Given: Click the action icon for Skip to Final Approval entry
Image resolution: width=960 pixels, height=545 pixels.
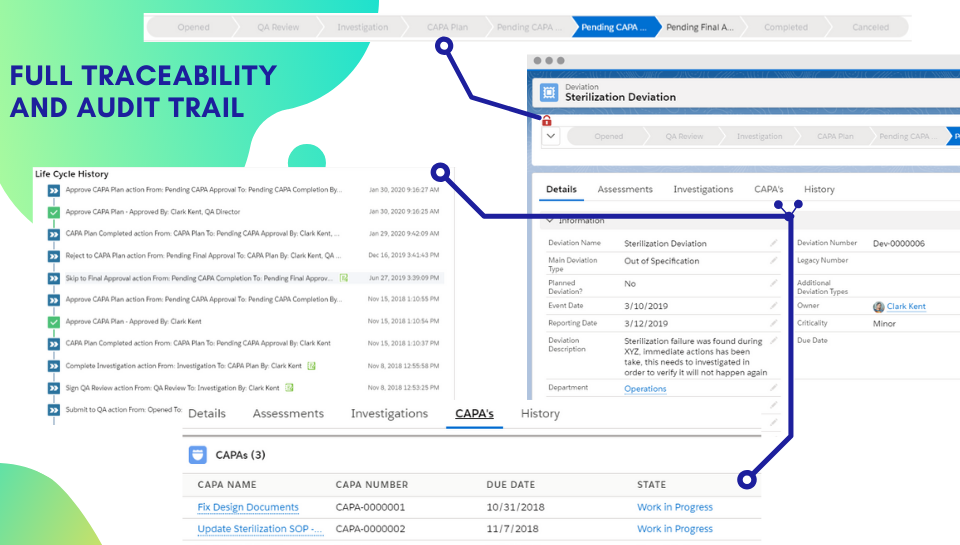Looking at the screenshot, I should tap(54, 278).
